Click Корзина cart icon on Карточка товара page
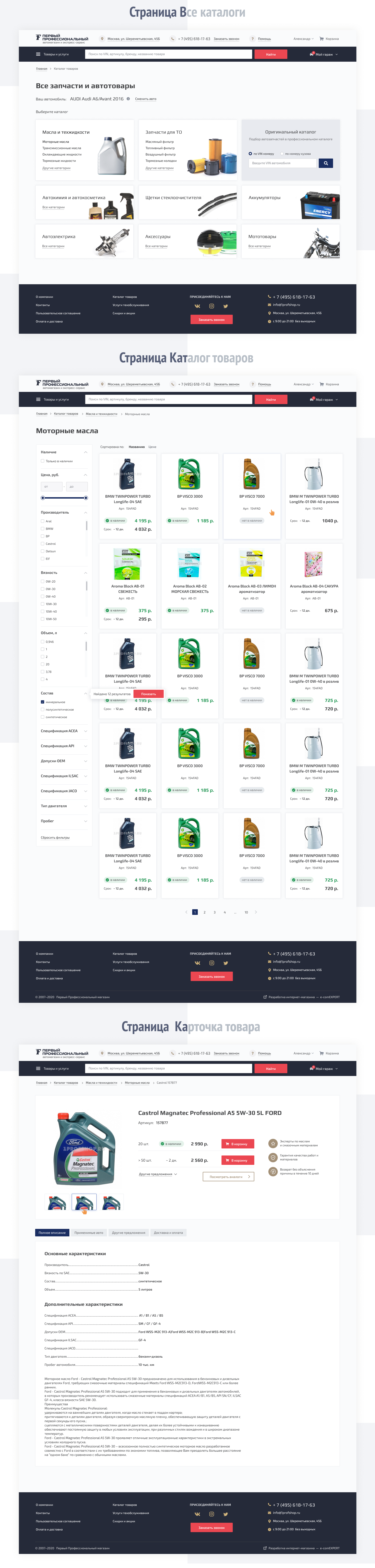The width and height of the screenshot is (375, 1568). tap(321, 1053)
